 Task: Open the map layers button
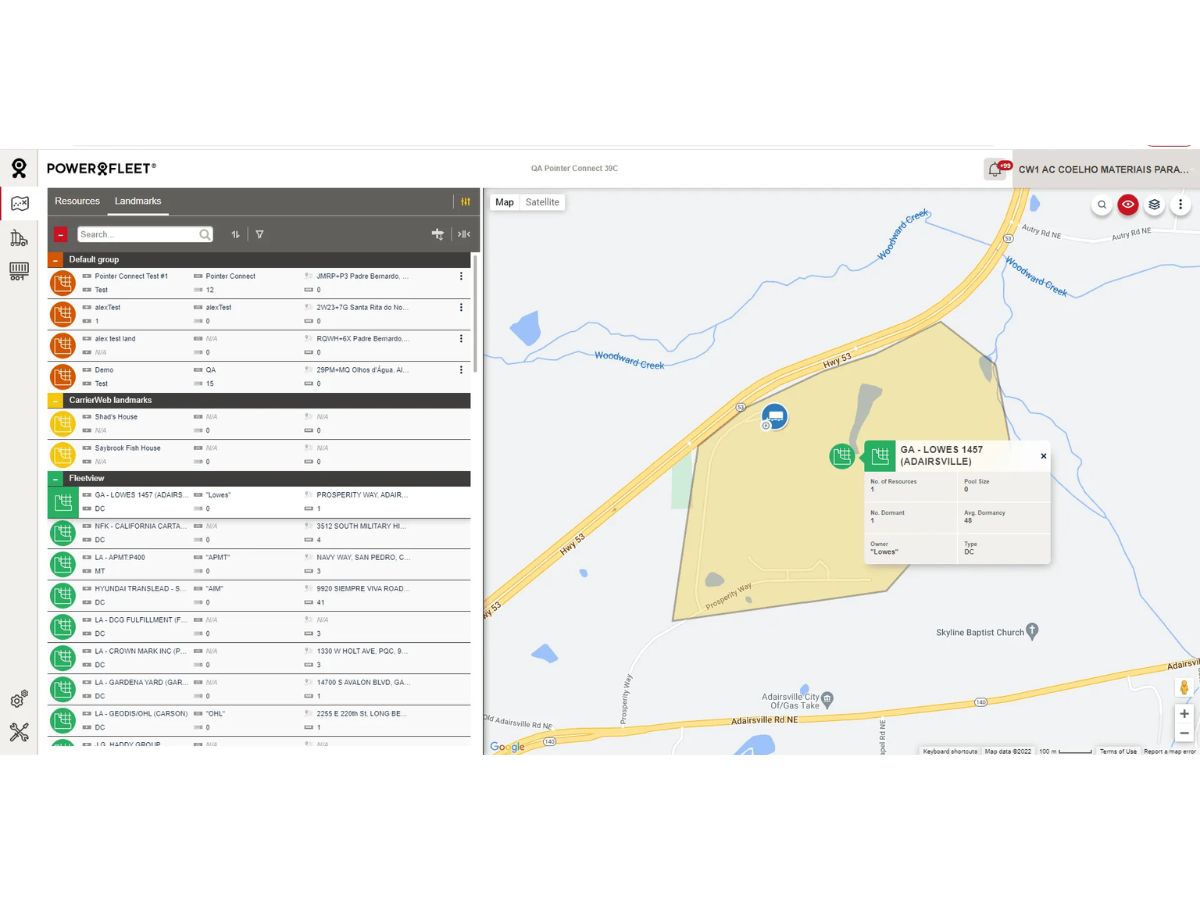point(1154,205)
